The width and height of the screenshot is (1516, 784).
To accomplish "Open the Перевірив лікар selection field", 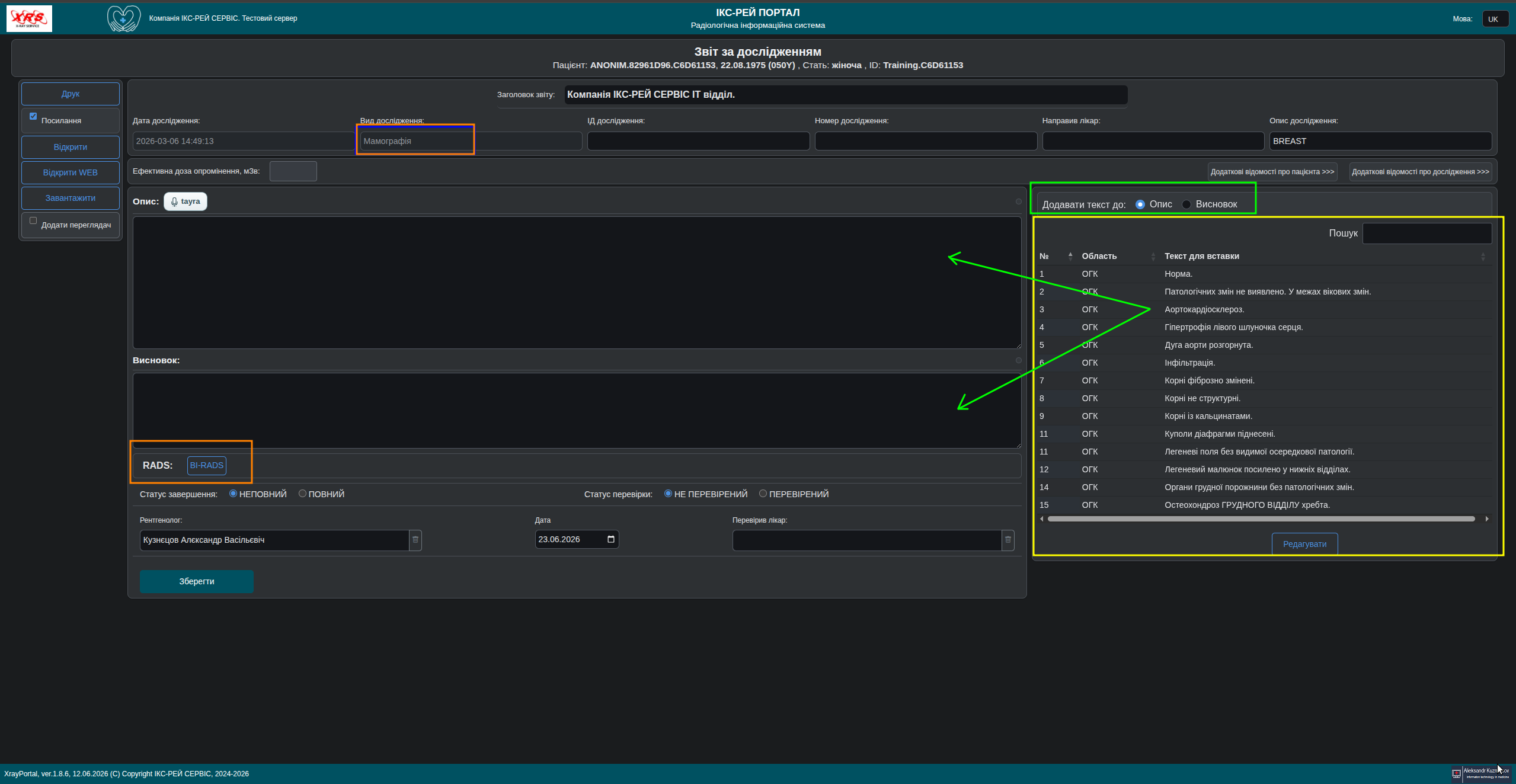I will (867, 540).
